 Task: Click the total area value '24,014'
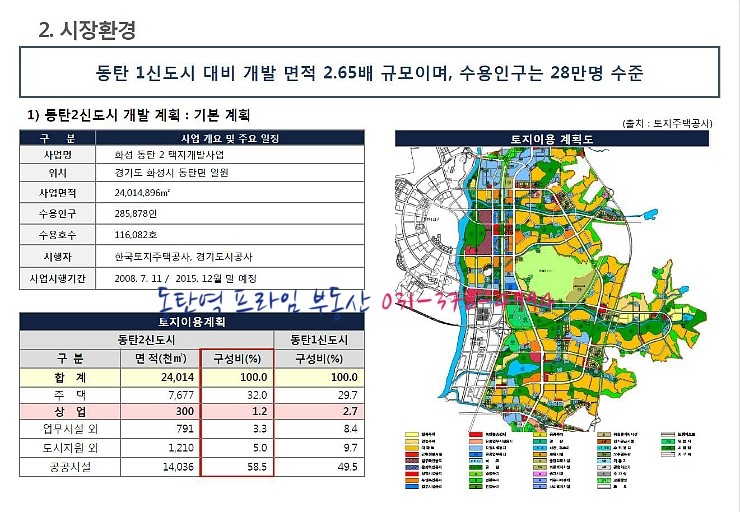click(177, 378)
